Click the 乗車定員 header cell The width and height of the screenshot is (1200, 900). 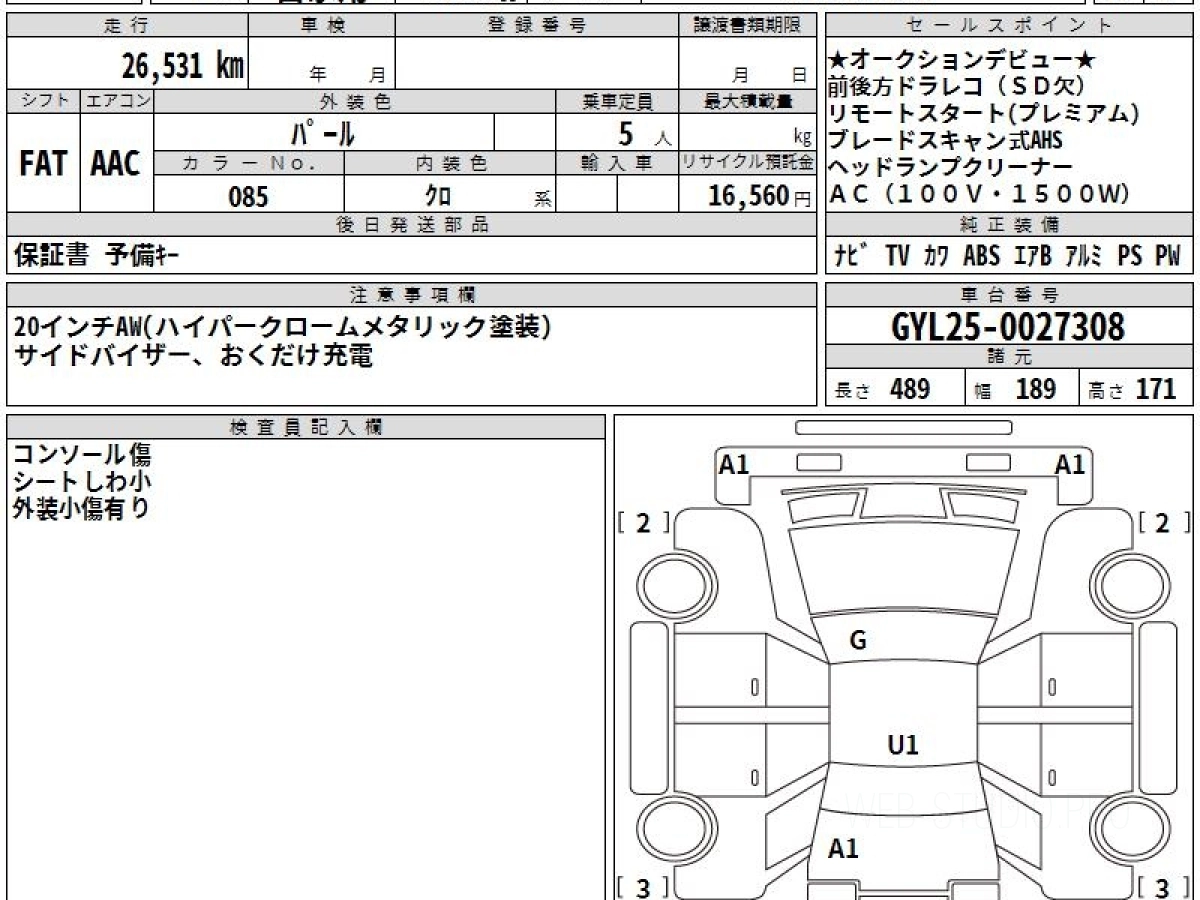[x=617, y=101]
